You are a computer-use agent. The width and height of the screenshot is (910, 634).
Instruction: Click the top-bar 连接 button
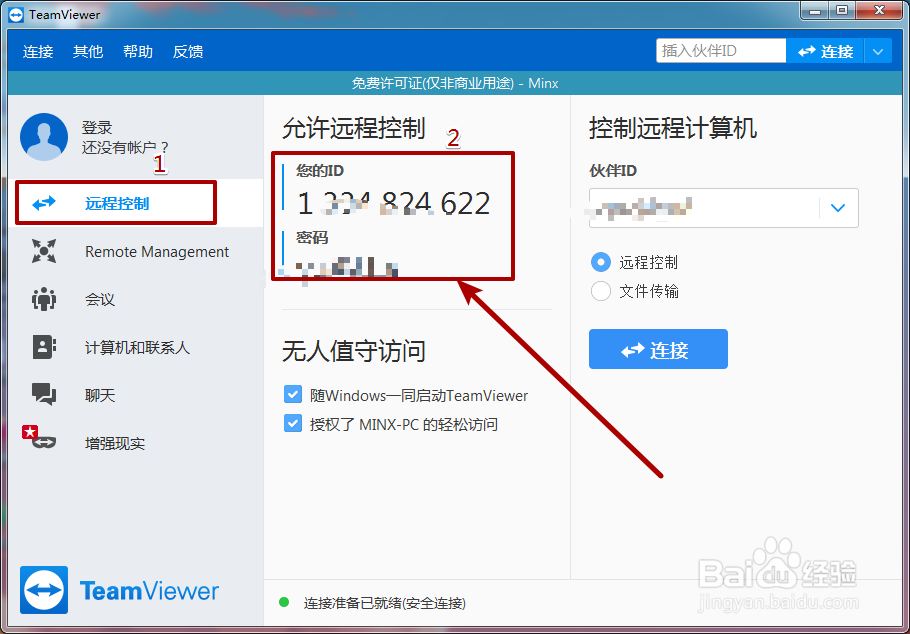[825, 51]
